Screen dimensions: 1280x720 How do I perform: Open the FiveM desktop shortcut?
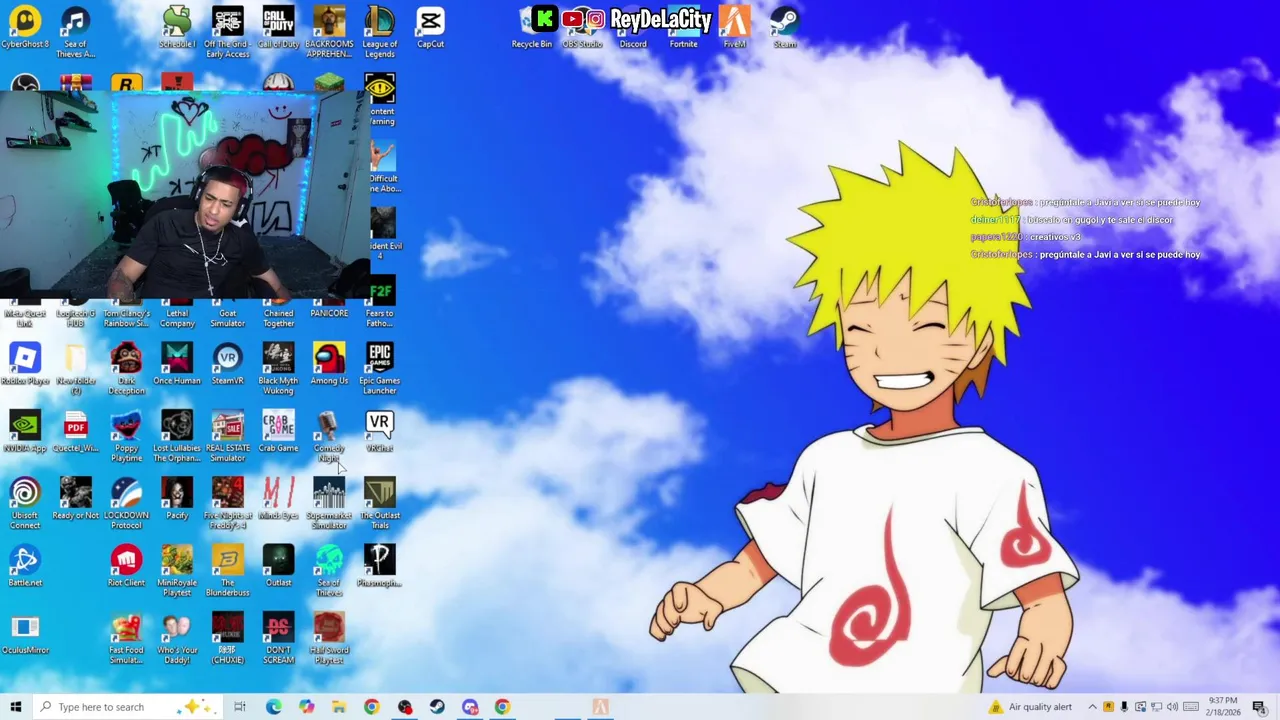pyautogui.click(x=735, y=29)
